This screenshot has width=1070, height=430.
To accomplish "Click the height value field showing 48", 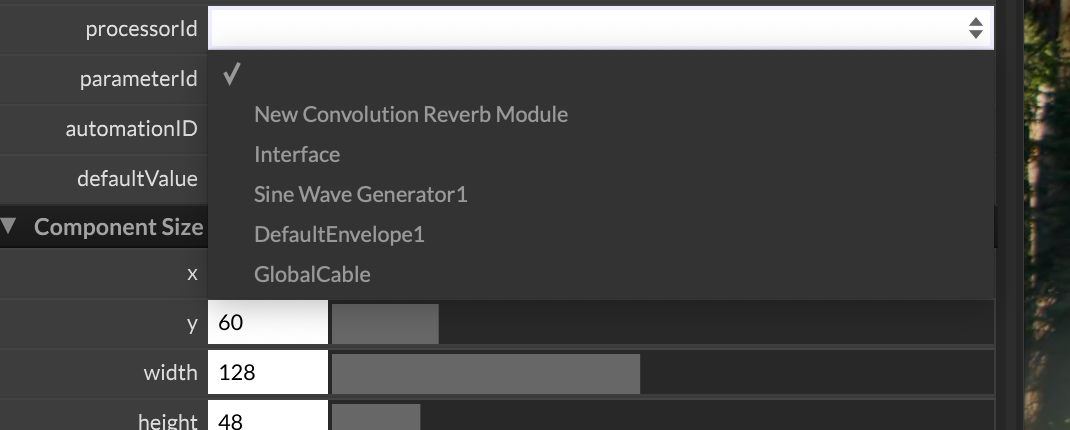I will pos(268,416).
